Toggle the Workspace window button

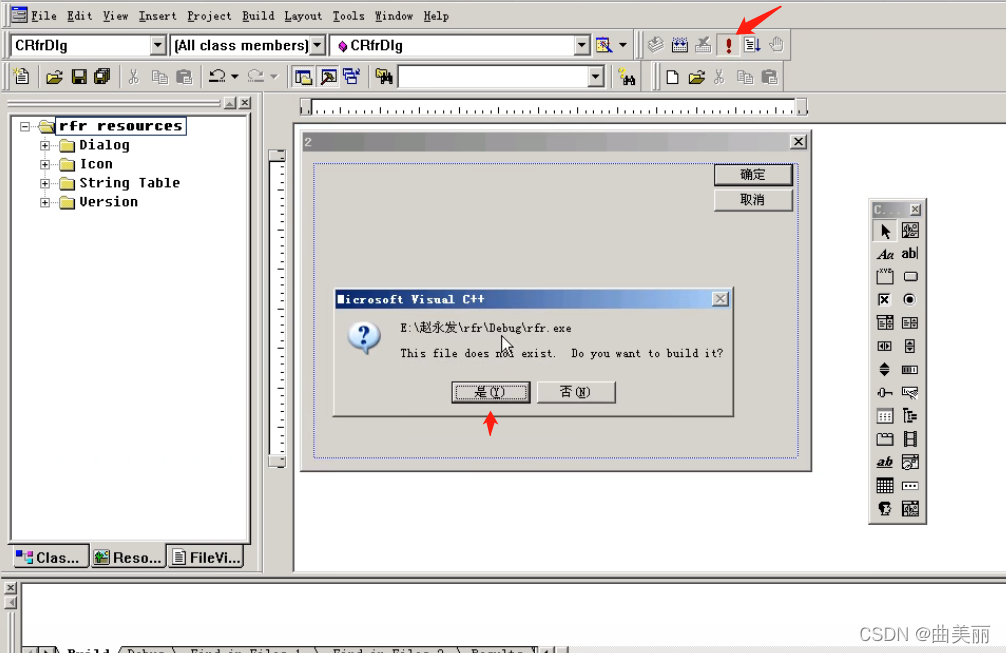click(x=303, y=77)
